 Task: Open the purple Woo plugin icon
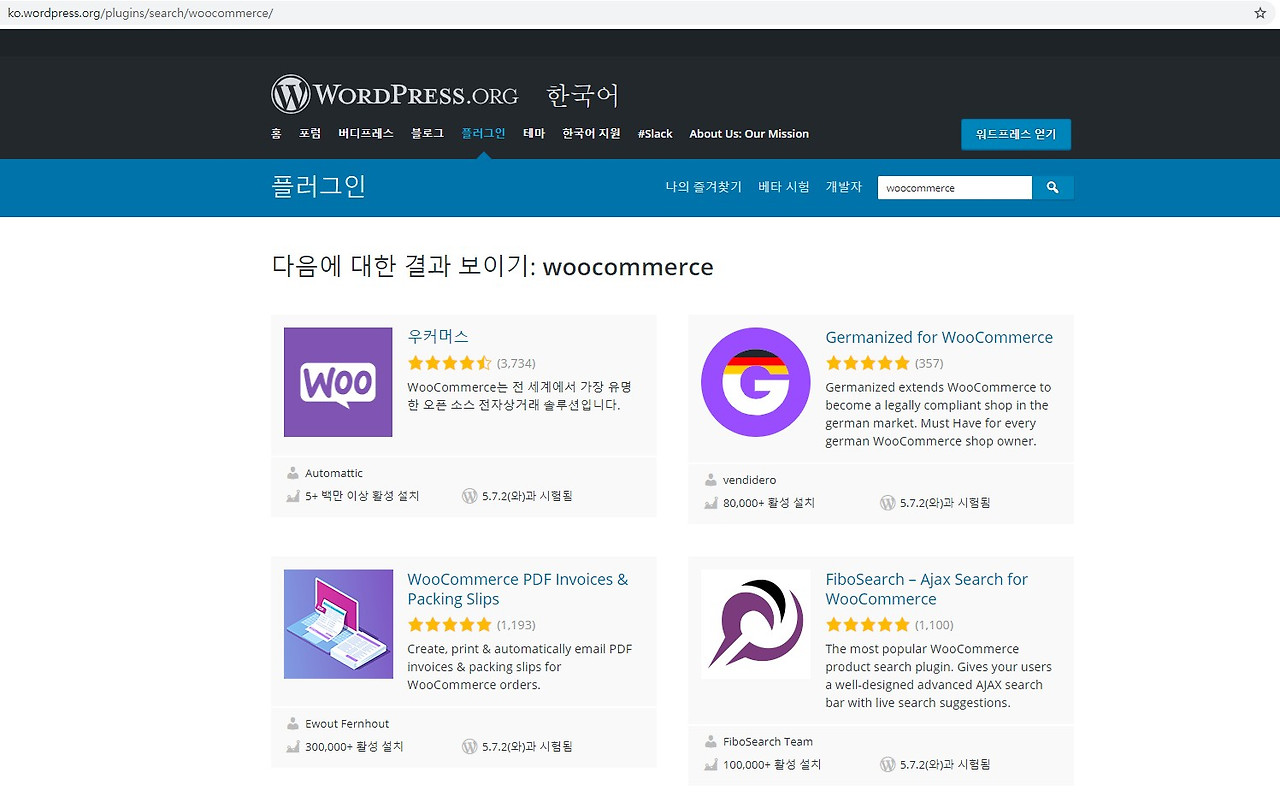[x=338, y=382]
